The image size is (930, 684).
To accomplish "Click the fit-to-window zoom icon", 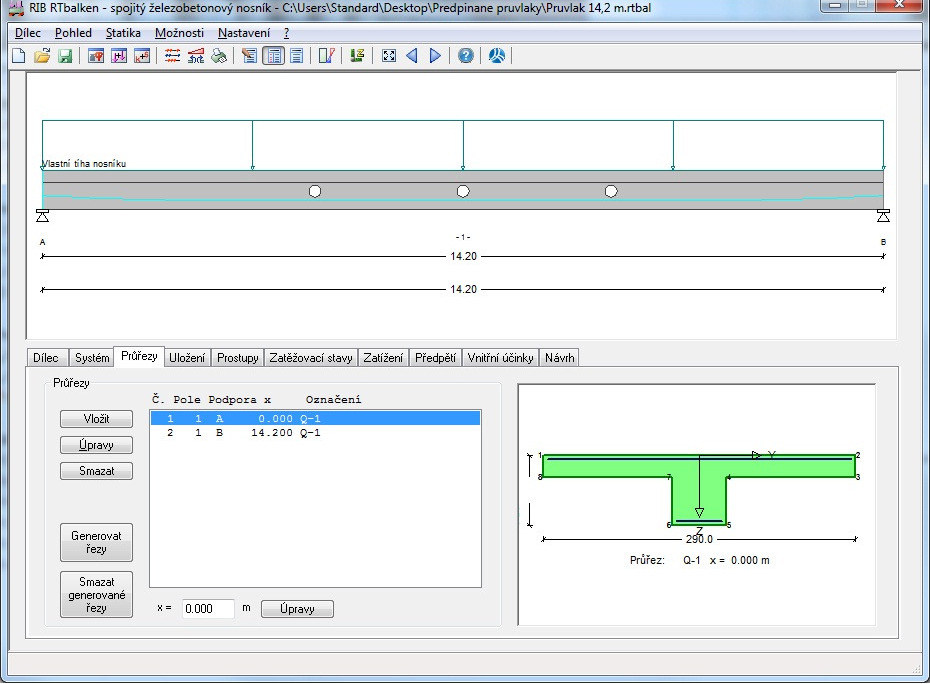I will click(389, 56).
